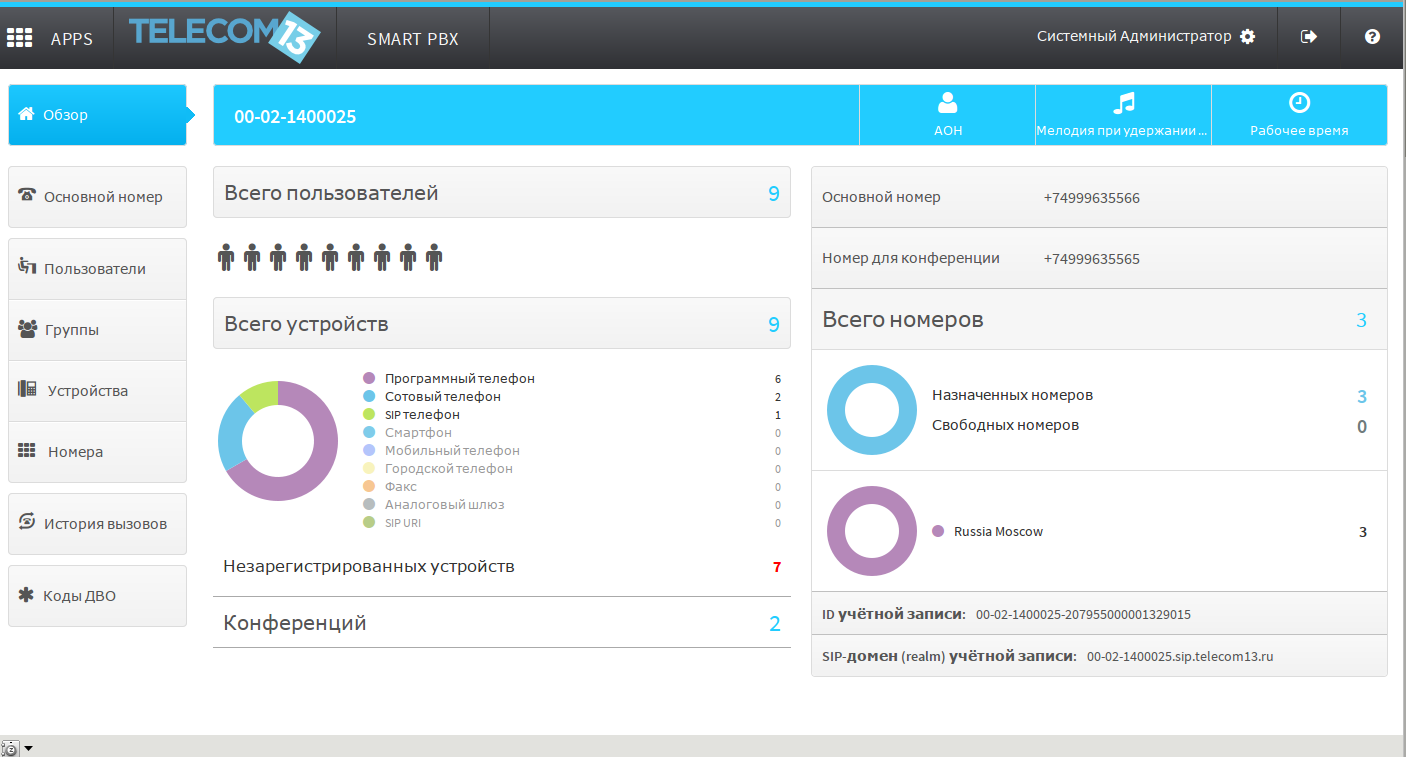Open Группы section in sidebar
1406x757 pixels.
click(x=97, y=330)
